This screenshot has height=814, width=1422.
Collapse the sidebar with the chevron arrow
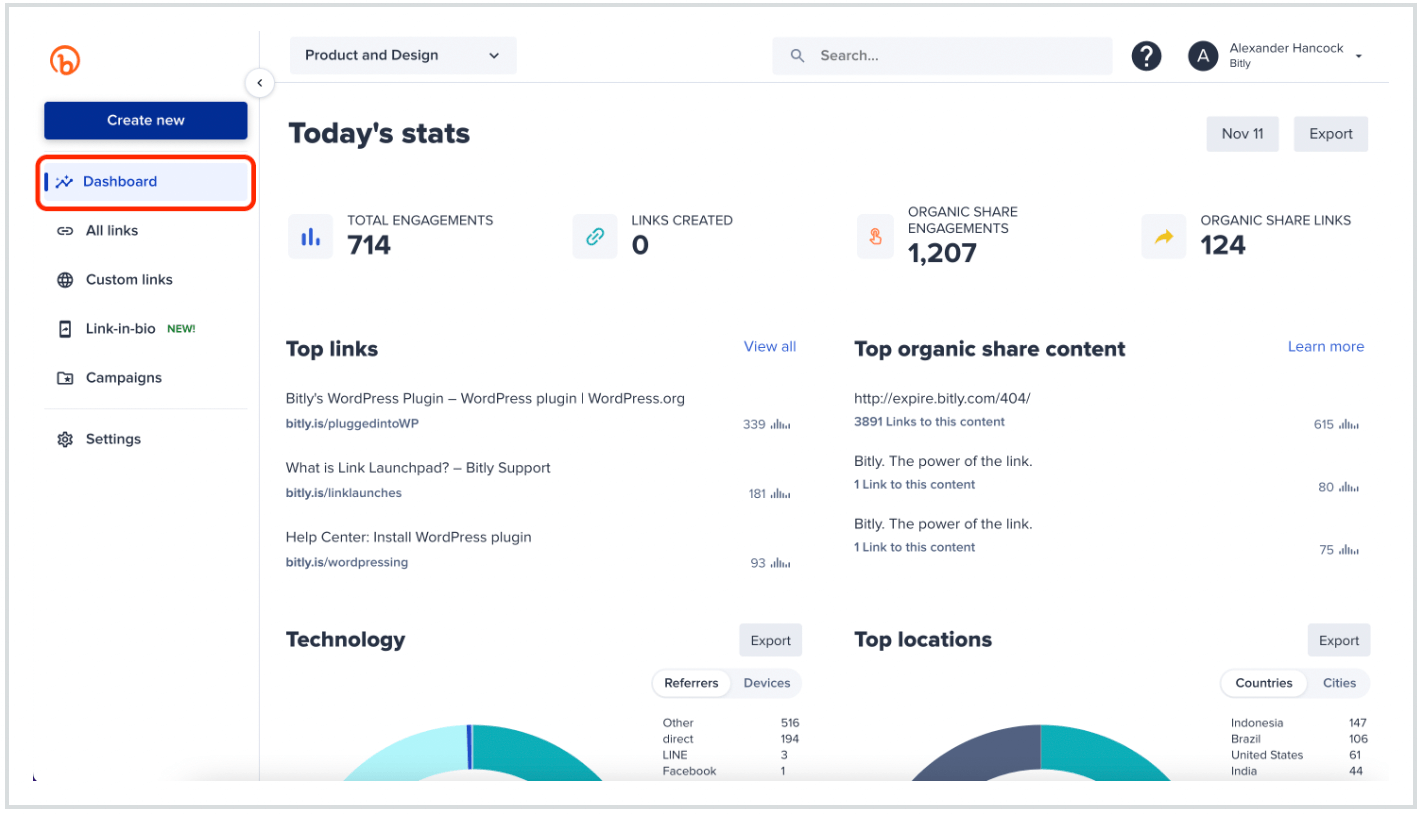click(259, 83)
